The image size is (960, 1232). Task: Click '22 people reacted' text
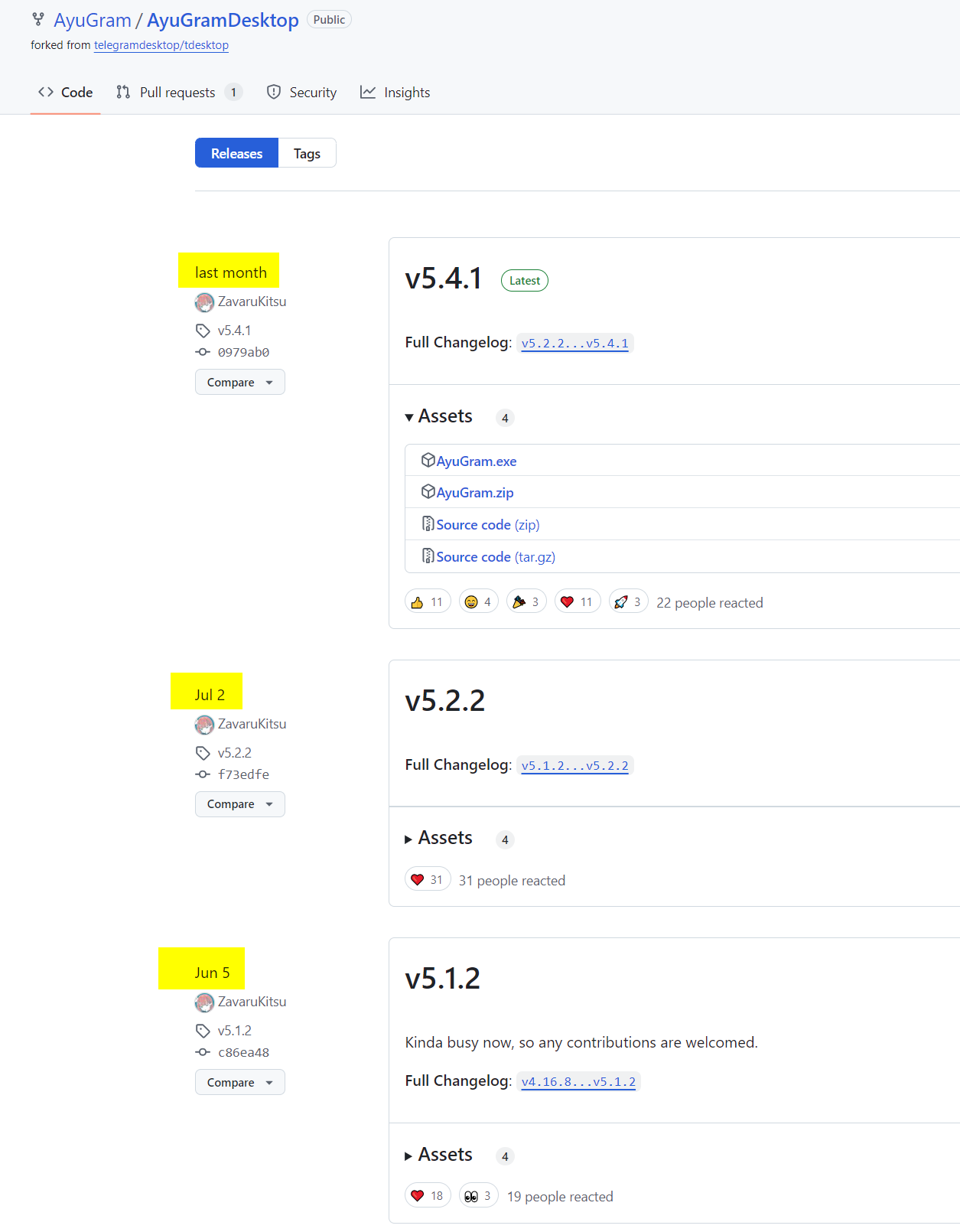point(710,603)
